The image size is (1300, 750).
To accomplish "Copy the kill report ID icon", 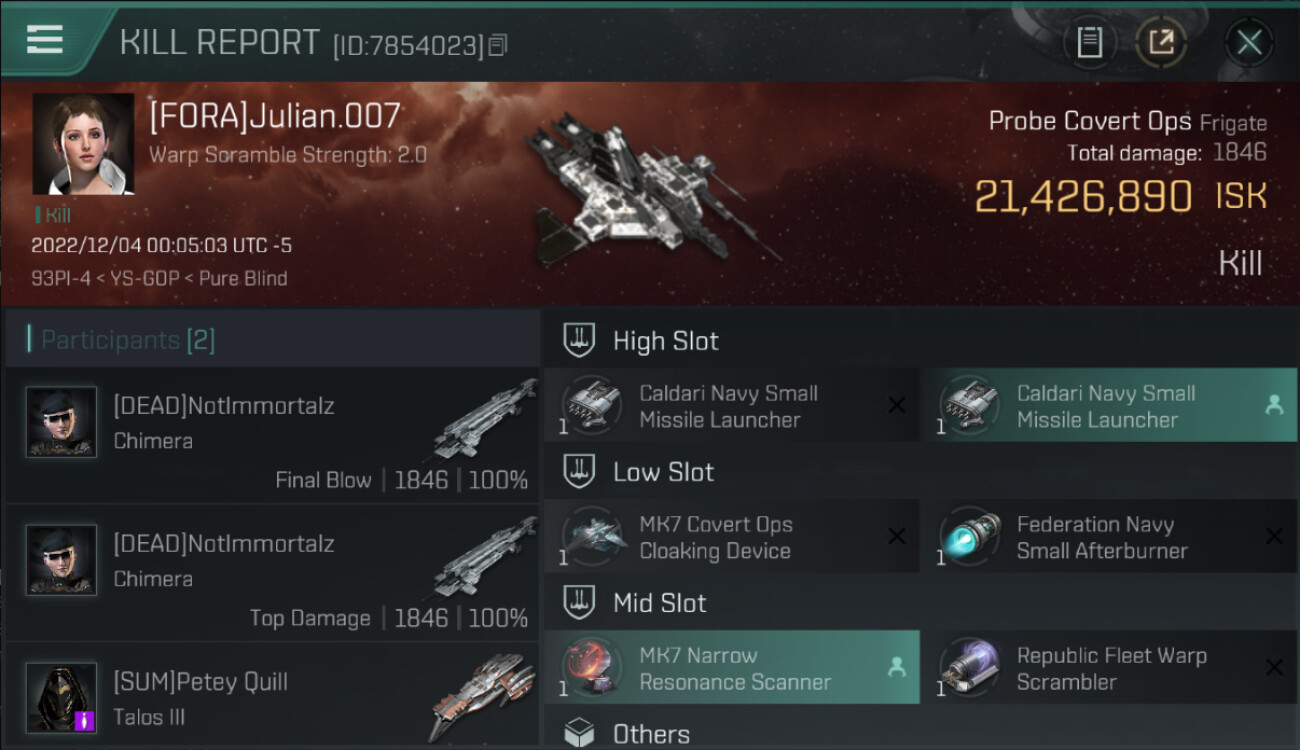I will [498, 45].
